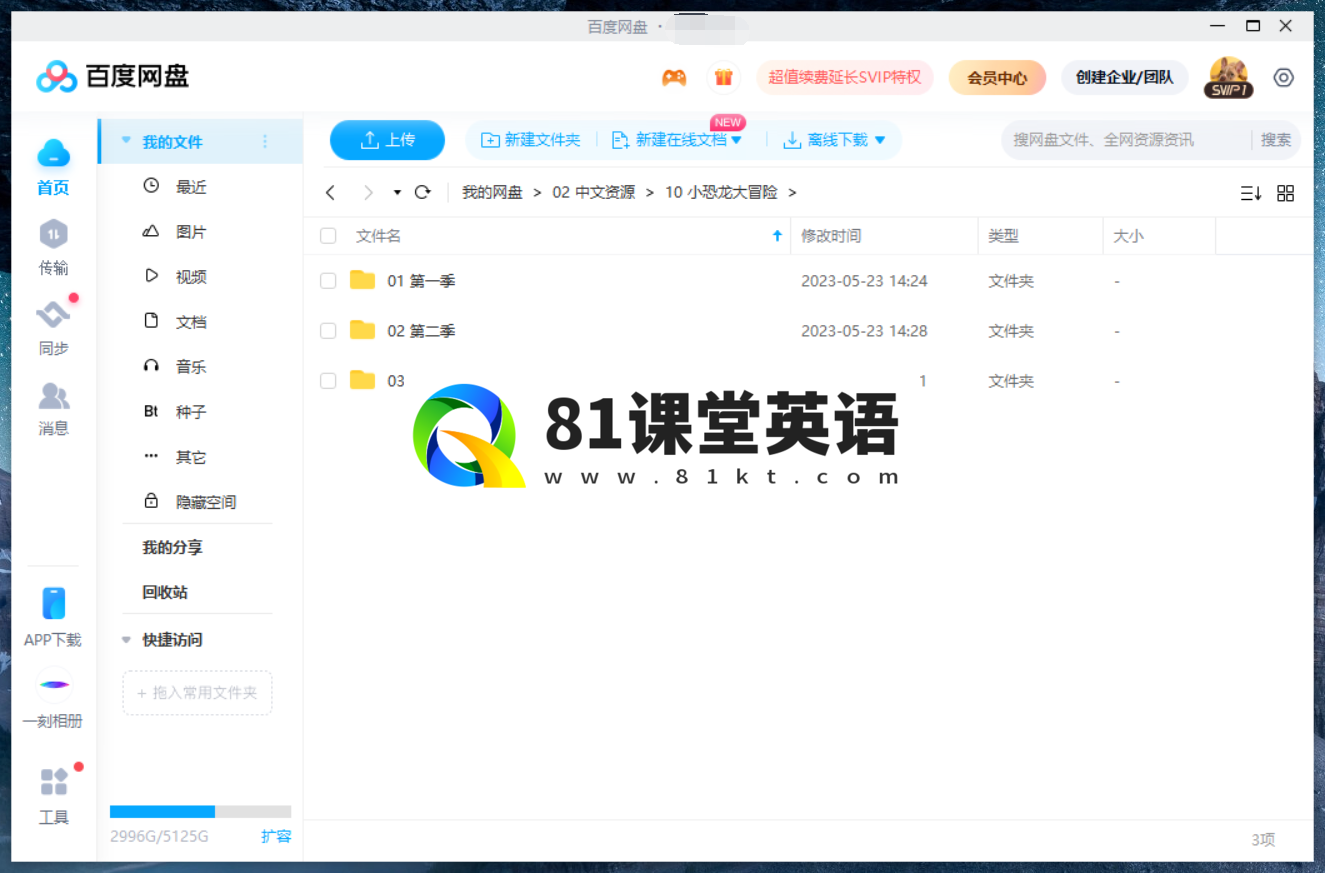Click the storage usage progress bar

coord(200,812)
